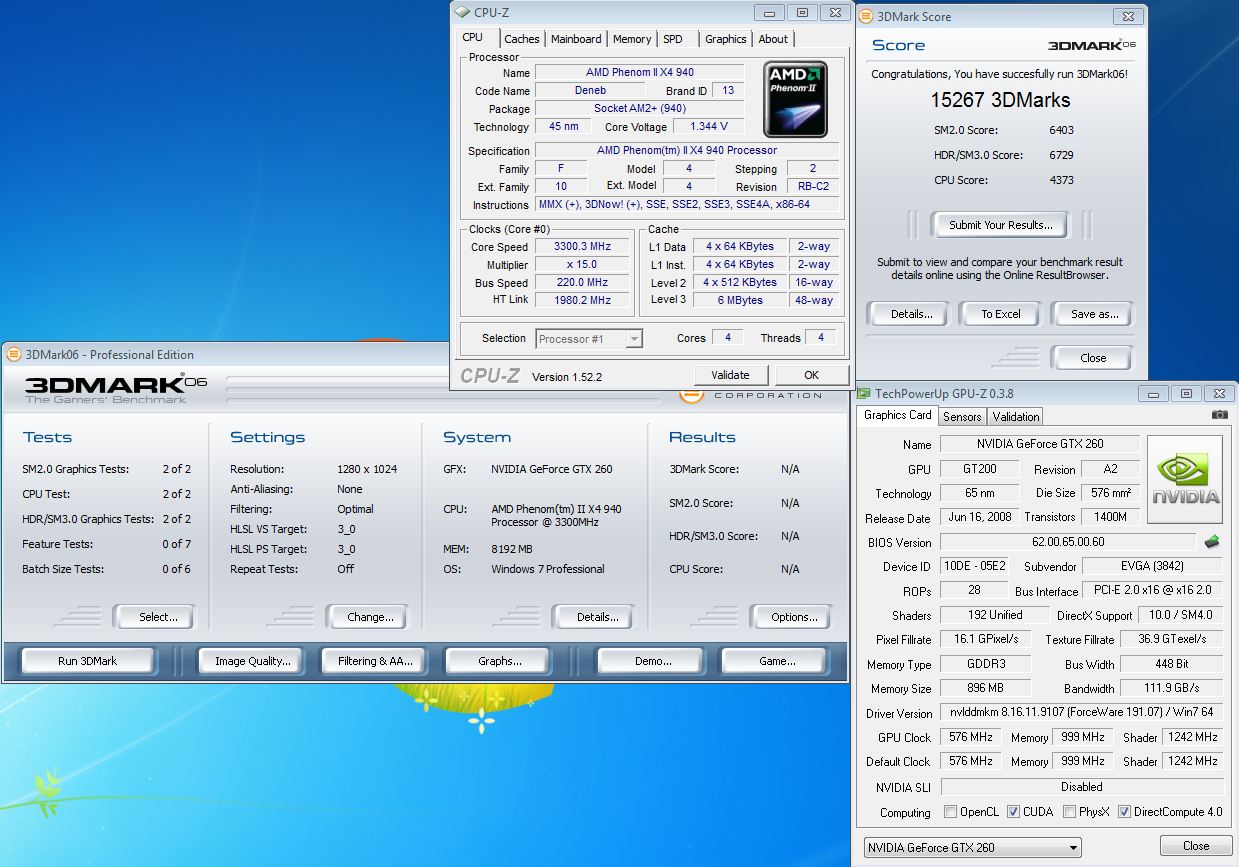This screenshot has width=1239, height=867.
Task: Click the TechPowerUp GPU-Z title bar icon
Action: 864,394
